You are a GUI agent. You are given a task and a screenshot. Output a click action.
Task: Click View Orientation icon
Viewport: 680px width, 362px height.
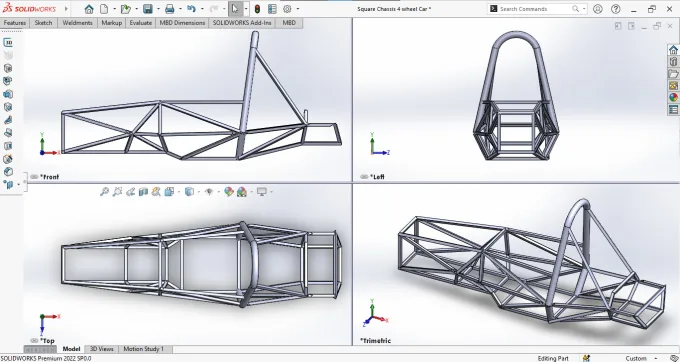pyautogui.click(x=169, y=192)
